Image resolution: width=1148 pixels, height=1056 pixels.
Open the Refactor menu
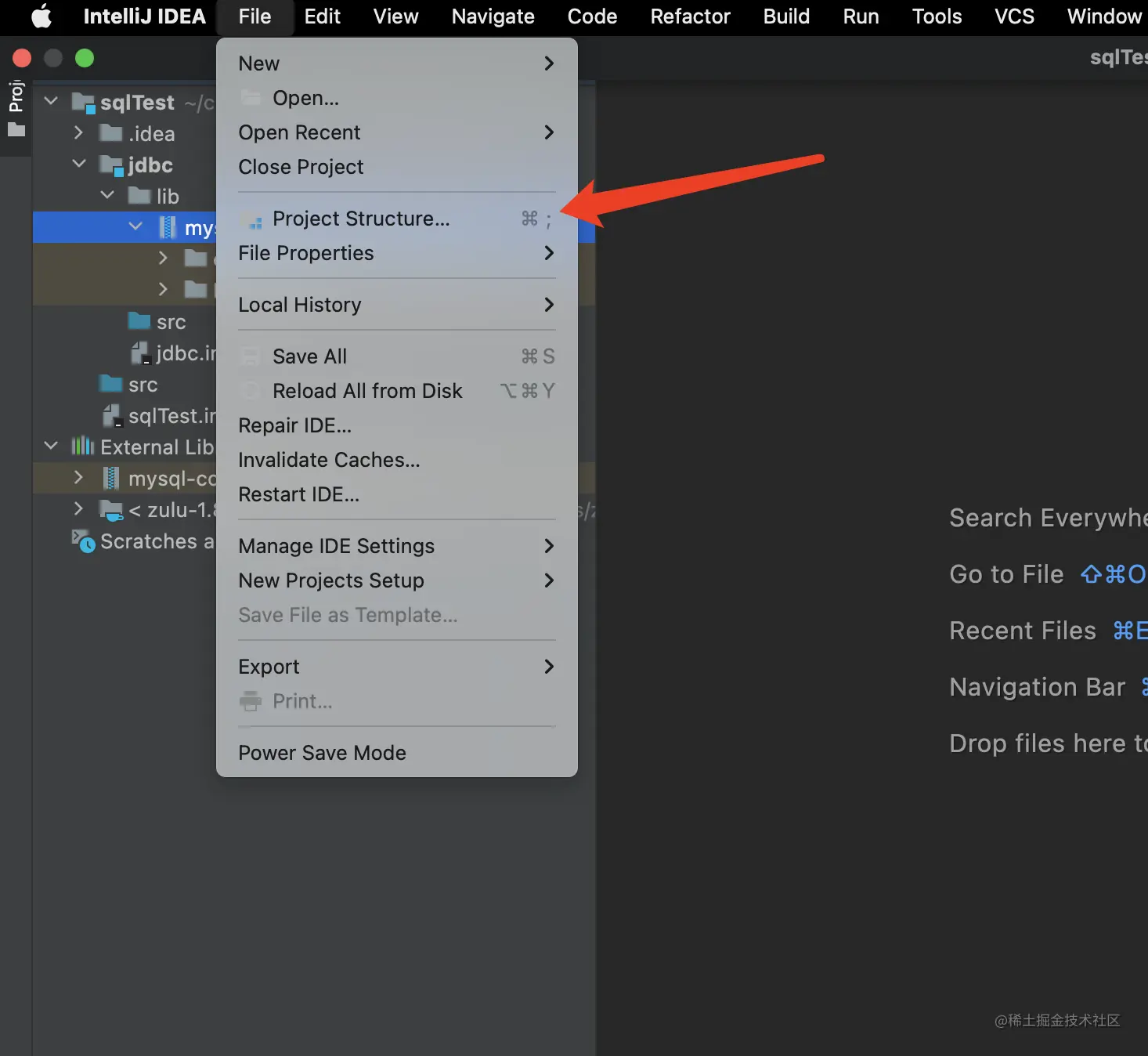(x=690, y=16)
